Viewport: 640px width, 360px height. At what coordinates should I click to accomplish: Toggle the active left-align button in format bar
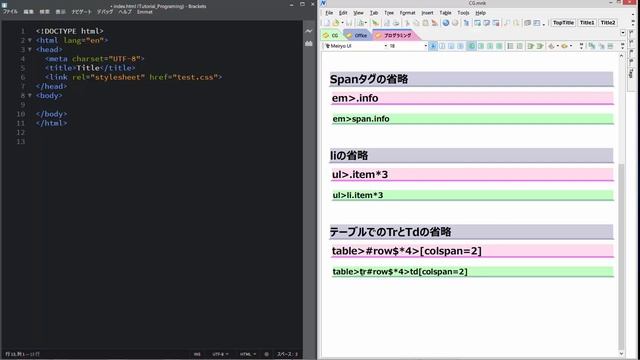(471, 46)
